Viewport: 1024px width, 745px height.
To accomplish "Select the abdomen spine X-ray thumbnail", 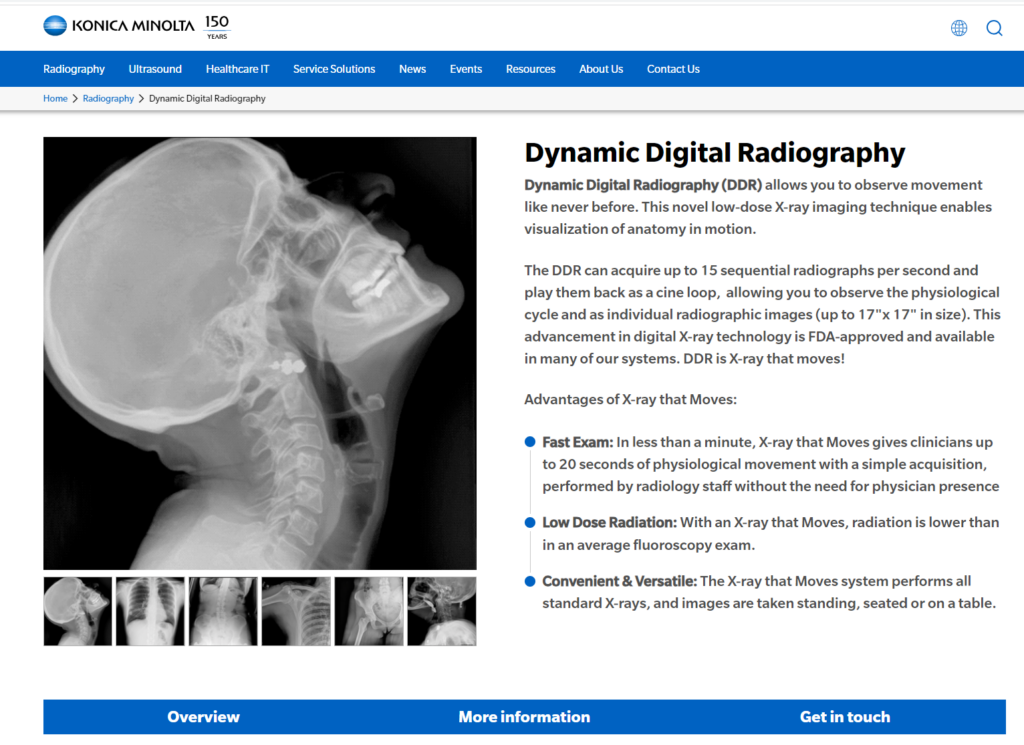I will click(x=223, y=611).
